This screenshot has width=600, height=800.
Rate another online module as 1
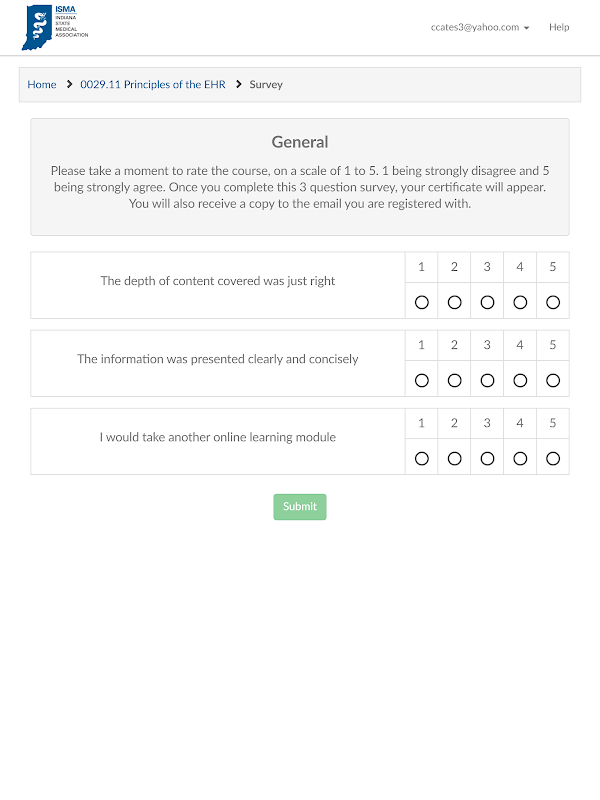pyautogui.click(x=421, y=458)
